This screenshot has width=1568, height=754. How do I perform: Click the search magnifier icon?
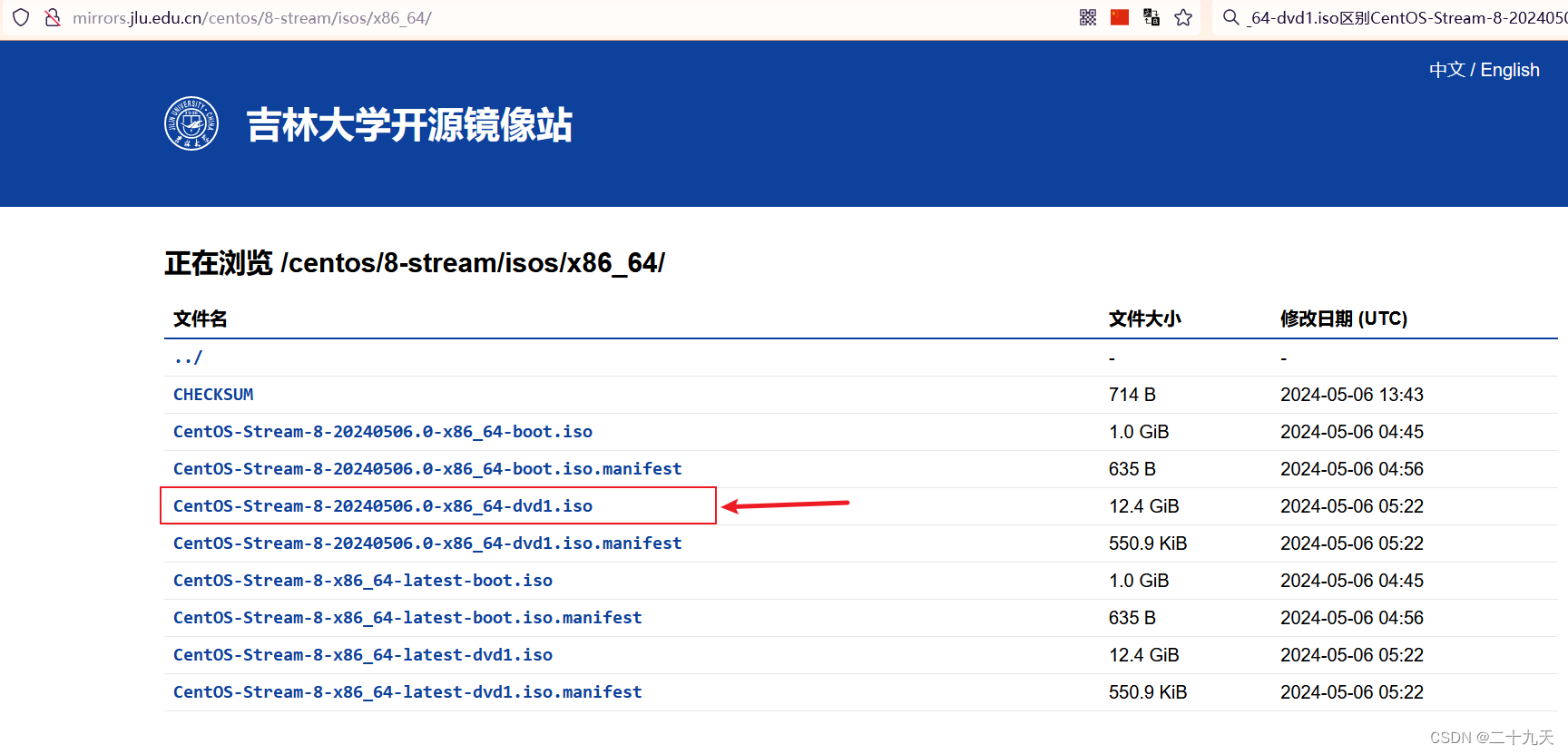(x=1231, y=17)
